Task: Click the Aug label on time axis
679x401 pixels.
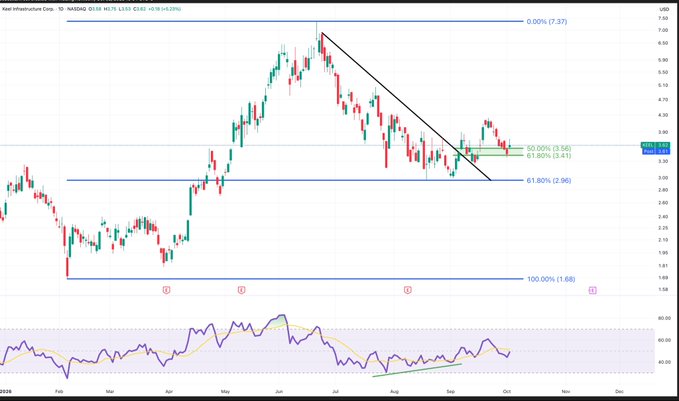Action: tap(394, 391)
